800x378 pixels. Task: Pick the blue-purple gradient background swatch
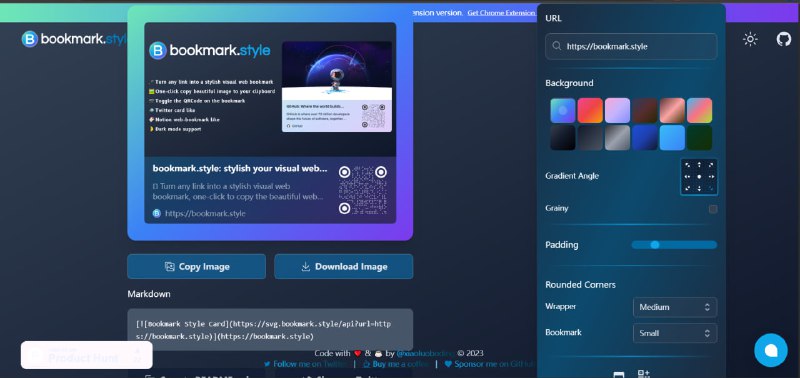pyautogui.click(x=563, y=111)
